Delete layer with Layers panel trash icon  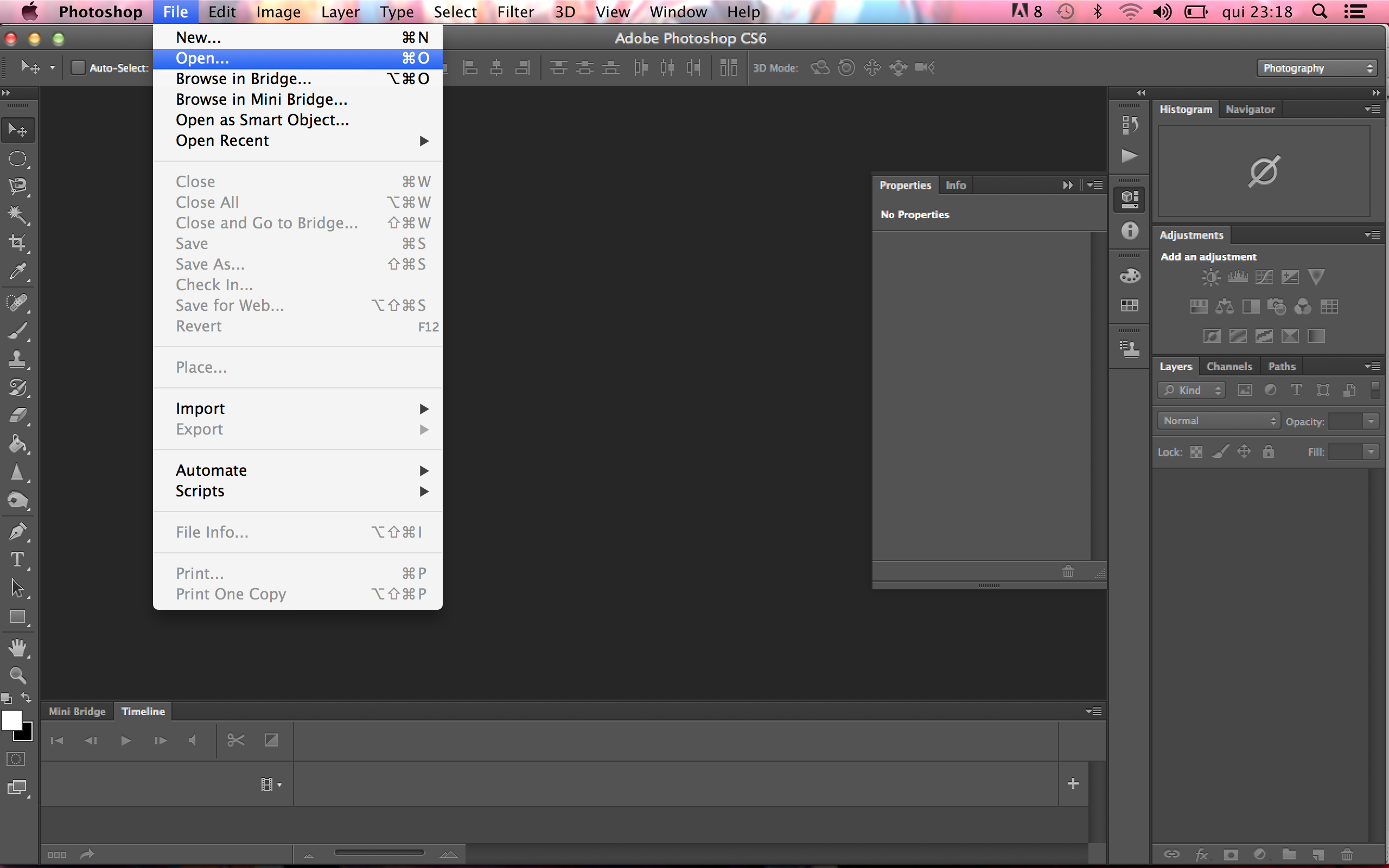pyautogui.click(x=1347, y=854)
